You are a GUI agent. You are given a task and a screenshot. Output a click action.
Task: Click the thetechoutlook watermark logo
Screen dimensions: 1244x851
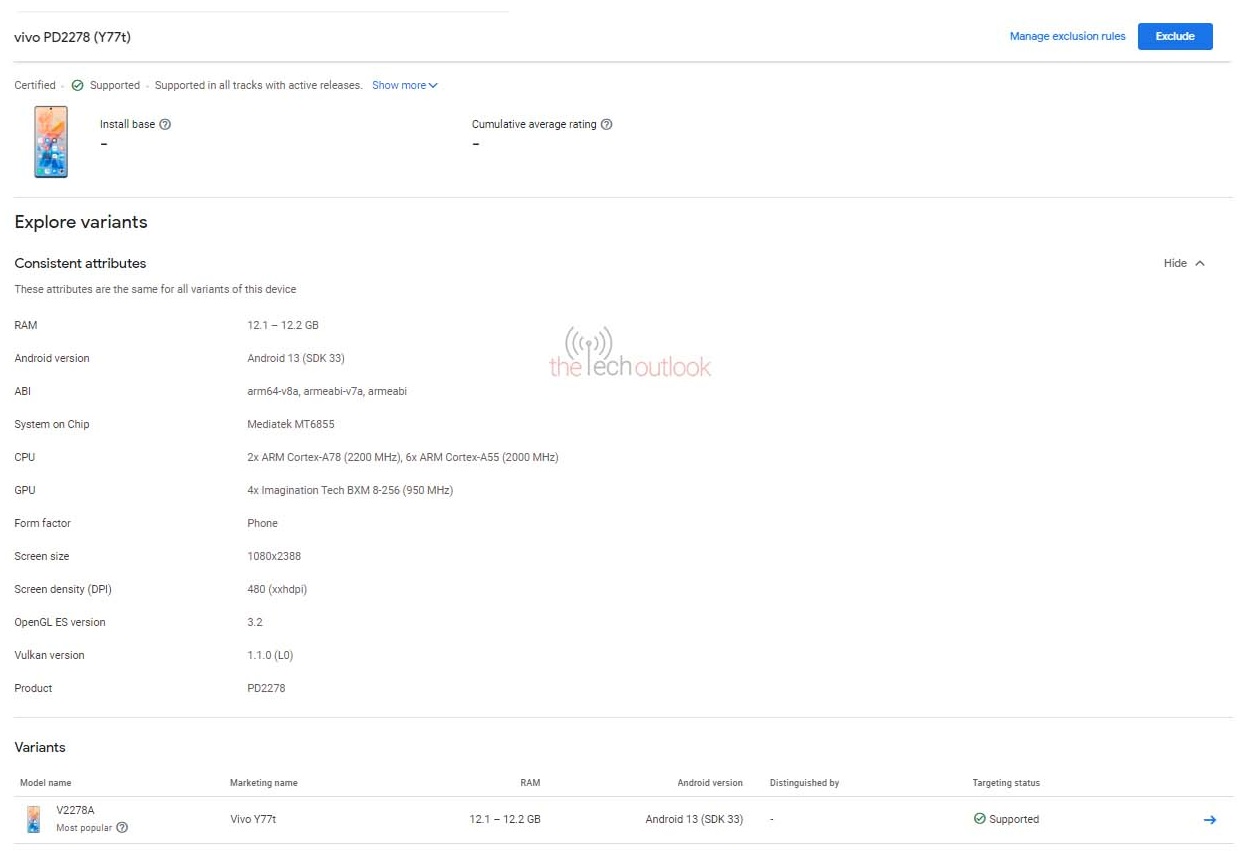(x=630, y=354)
